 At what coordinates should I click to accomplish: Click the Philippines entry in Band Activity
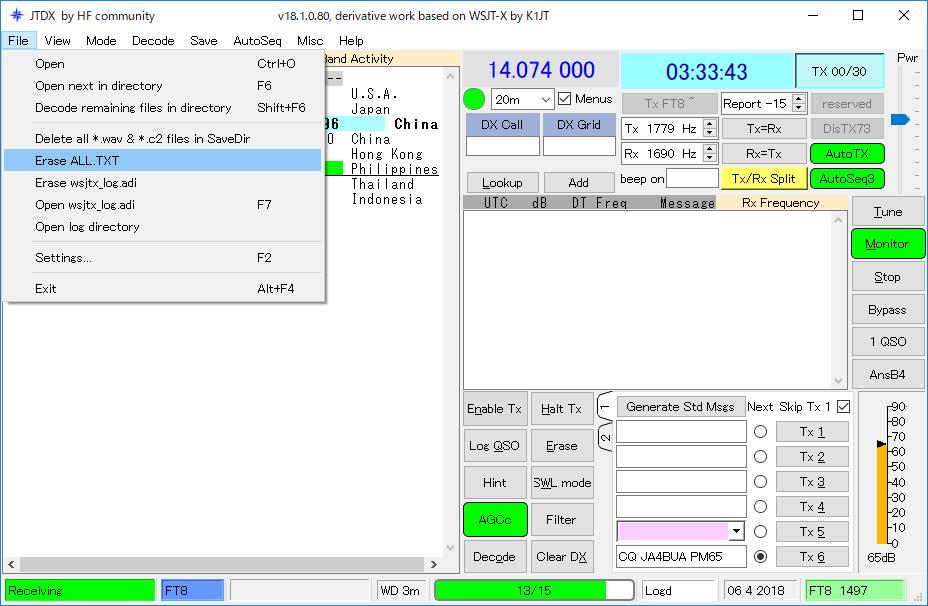pos(394,169)
